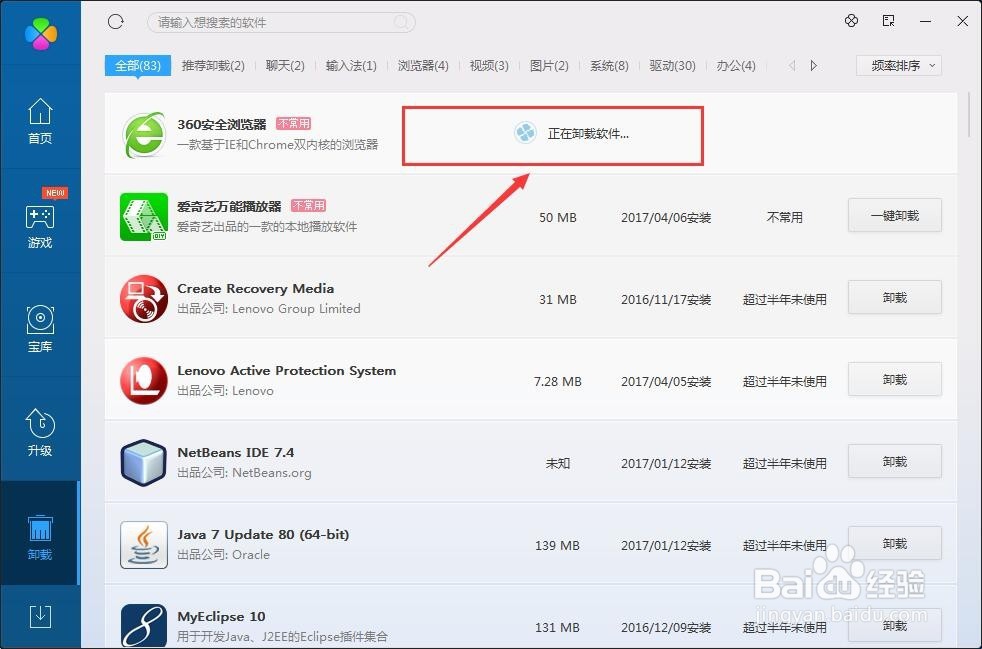Open the 升级 upgrade section
This screenshot has width=982, height=649.
(40, 432)
